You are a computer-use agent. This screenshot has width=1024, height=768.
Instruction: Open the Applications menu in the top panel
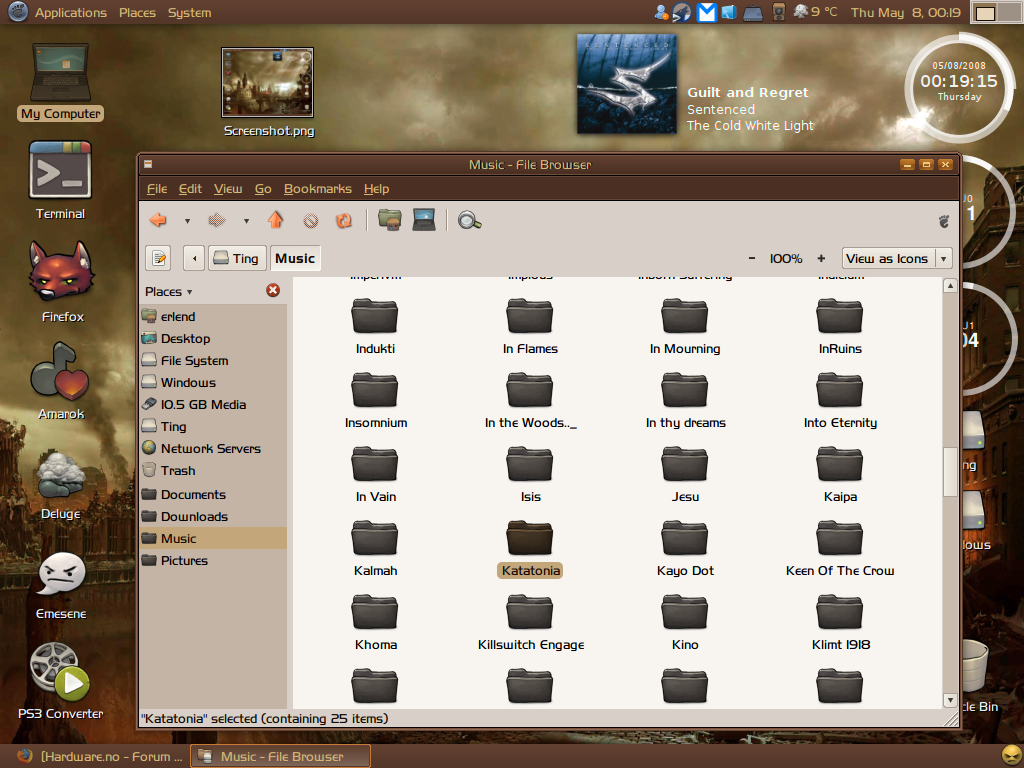(x=70, y=13)
